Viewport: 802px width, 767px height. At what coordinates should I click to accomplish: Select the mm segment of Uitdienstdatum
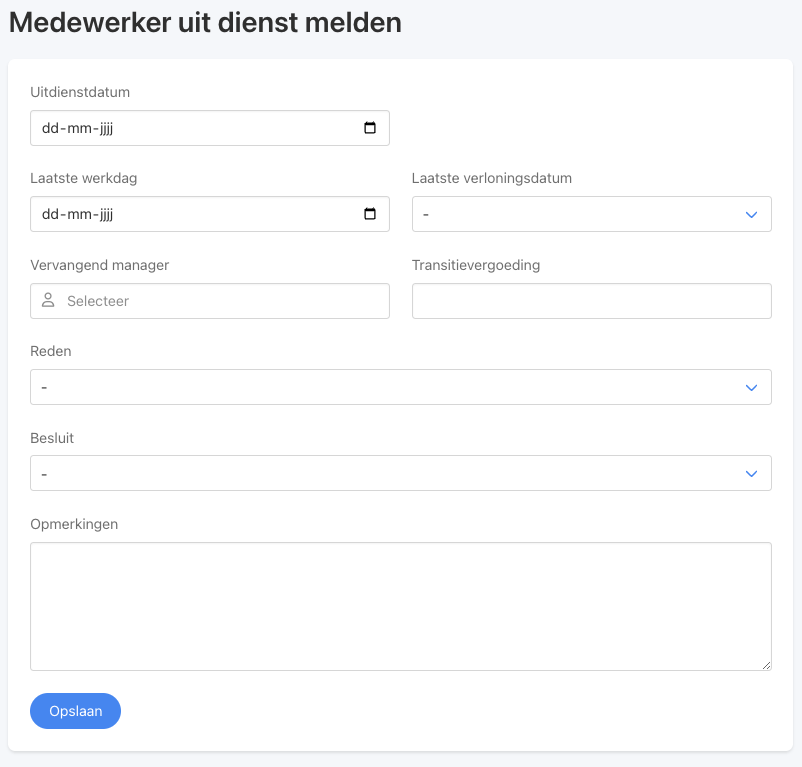pos(80,128)
